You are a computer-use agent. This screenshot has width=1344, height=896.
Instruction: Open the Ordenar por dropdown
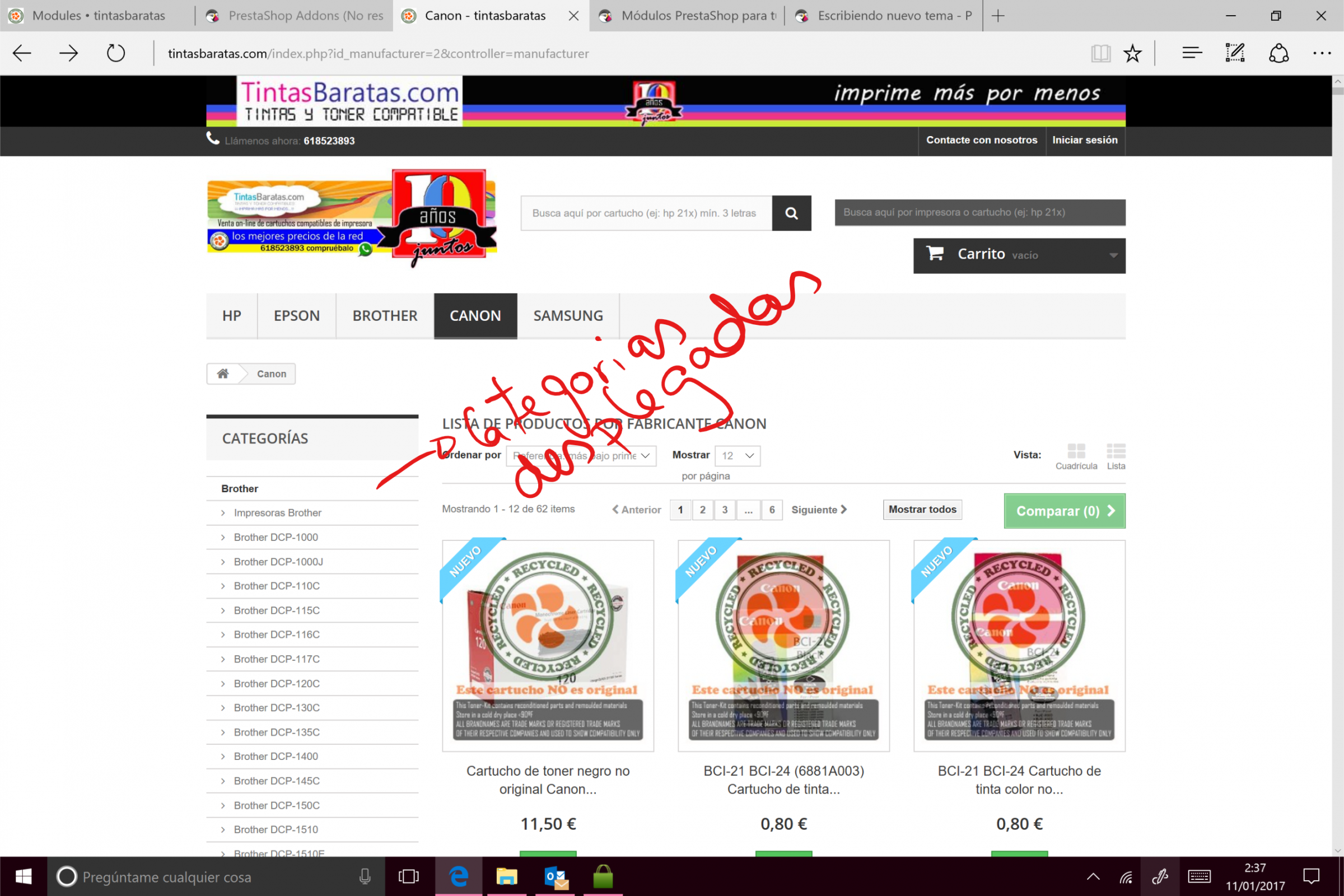(581, 456)
